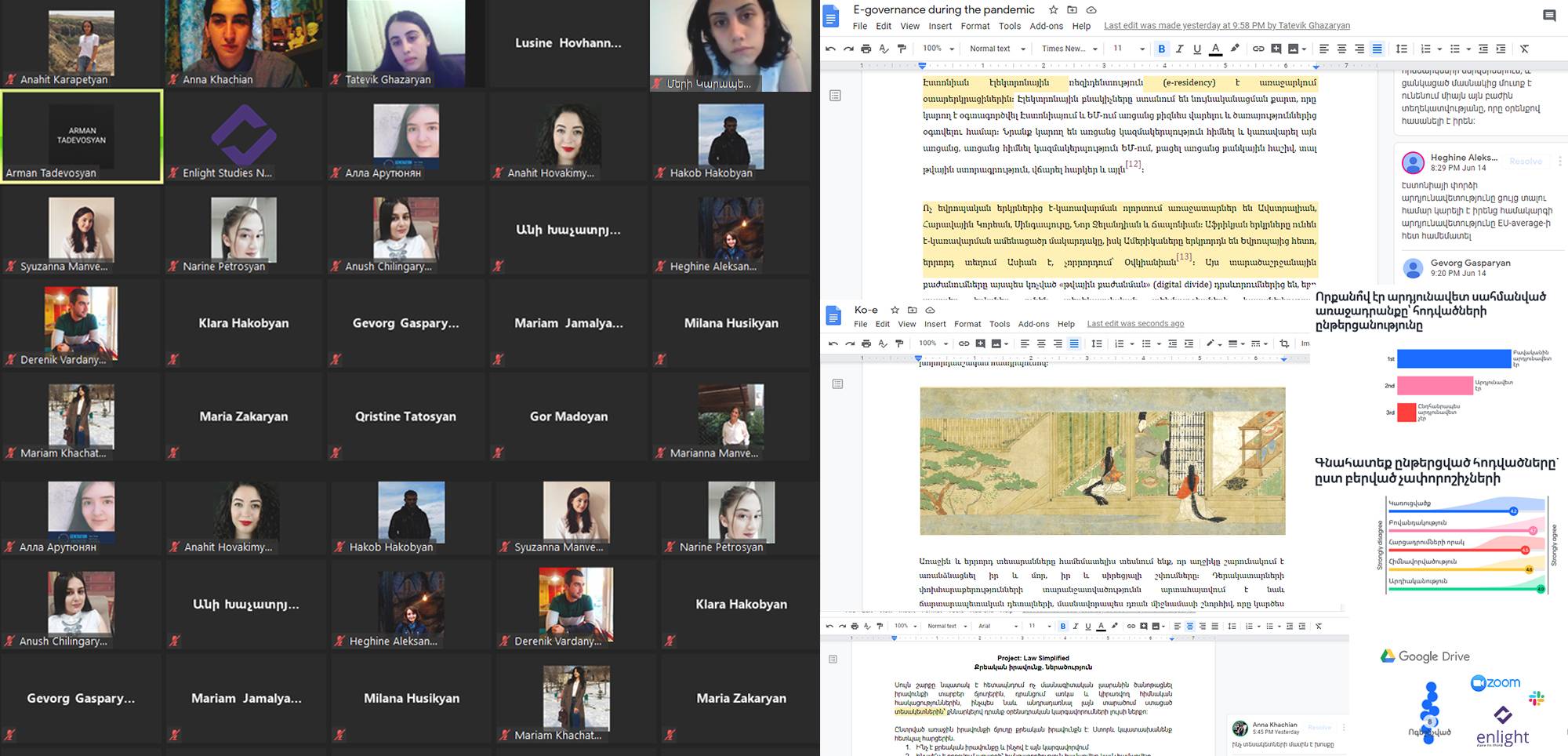
Task: Toggle justify alignment in the Ko-e toolbar
Action: click(1074, 343)
